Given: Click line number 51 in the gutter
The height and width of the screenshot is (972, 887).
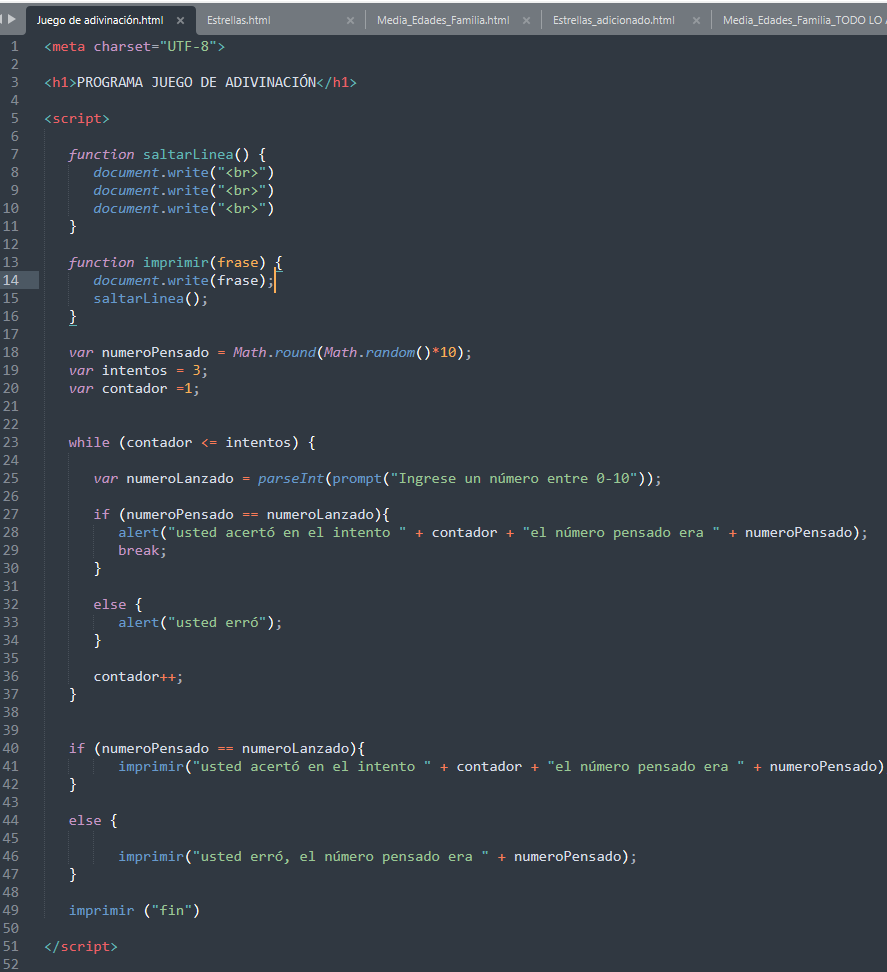Looking at the screenshot, I should [x=11, y=947].
